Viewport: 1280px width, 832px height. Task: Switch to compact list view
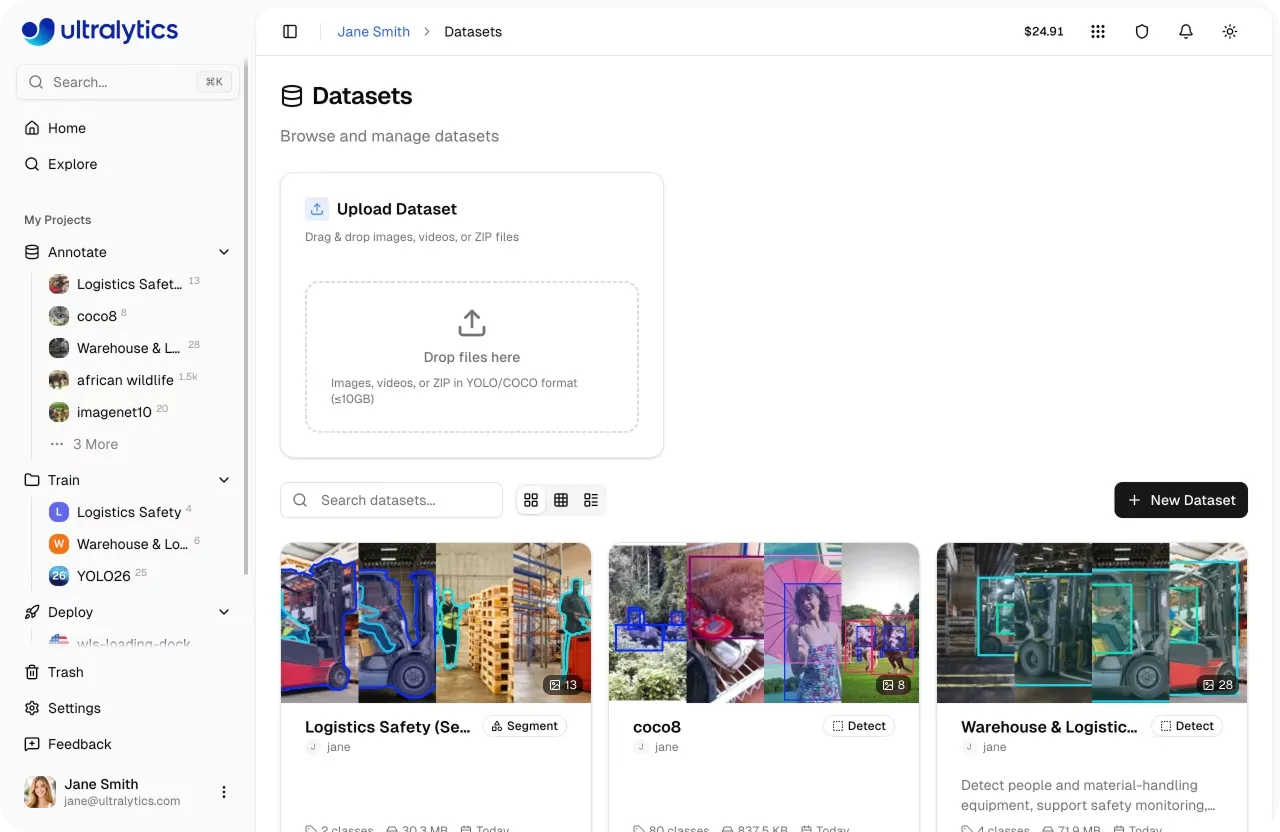pyautogui.click(x=591, y=500)
